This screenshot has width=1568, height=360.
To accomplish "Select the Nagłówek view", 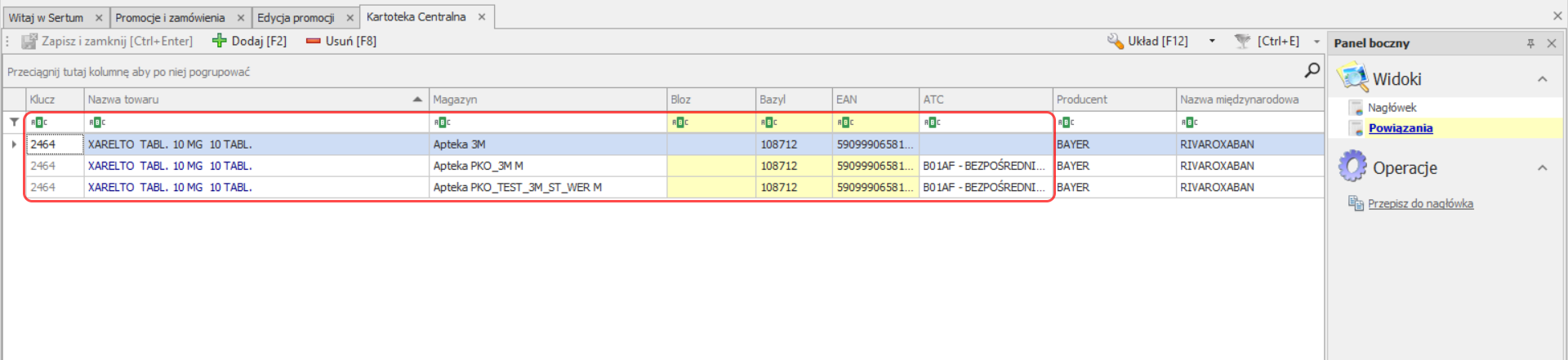I will click(1392, 108).
